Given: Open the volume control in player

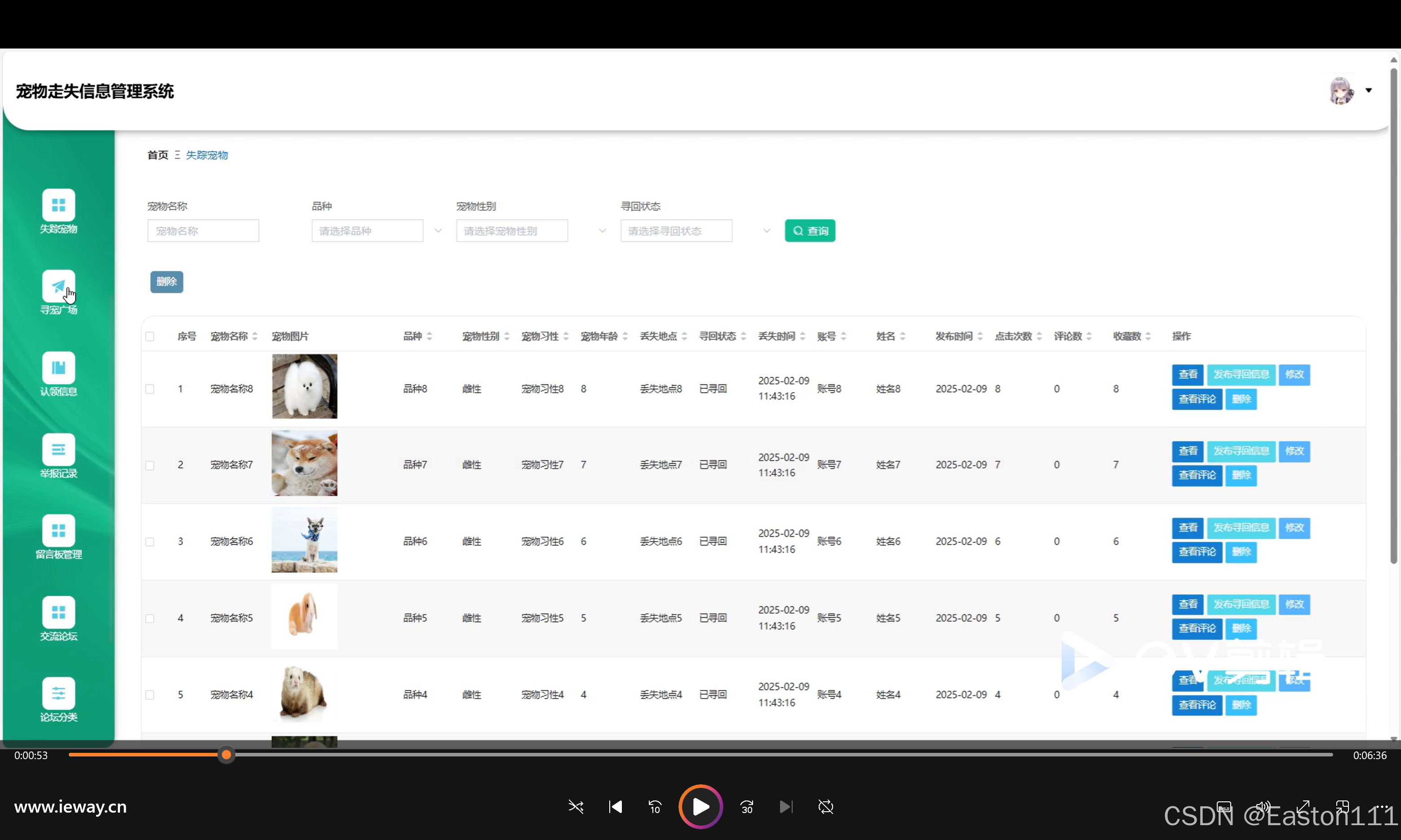Looking at the screenshot, I should click(x=1264, y=807).
